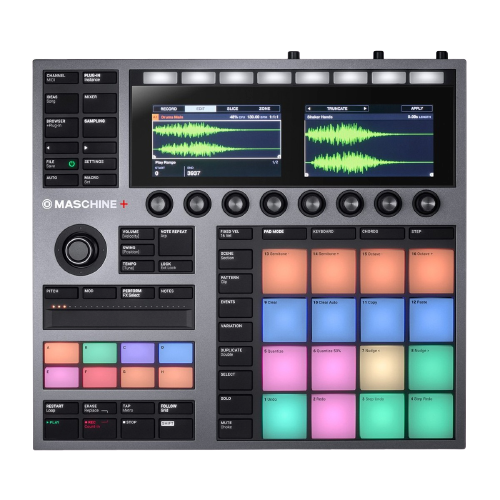Image resolution: width=500 pixels, height=500 pixels.
Task: Click APPLY on the right display
Action: pos(417,108)
